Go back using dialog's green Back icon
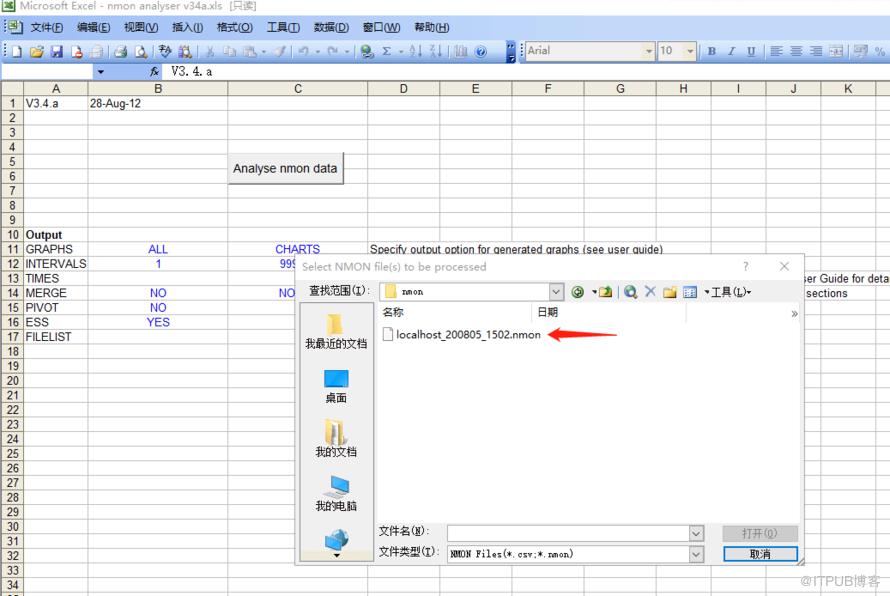 coord(577,292)
